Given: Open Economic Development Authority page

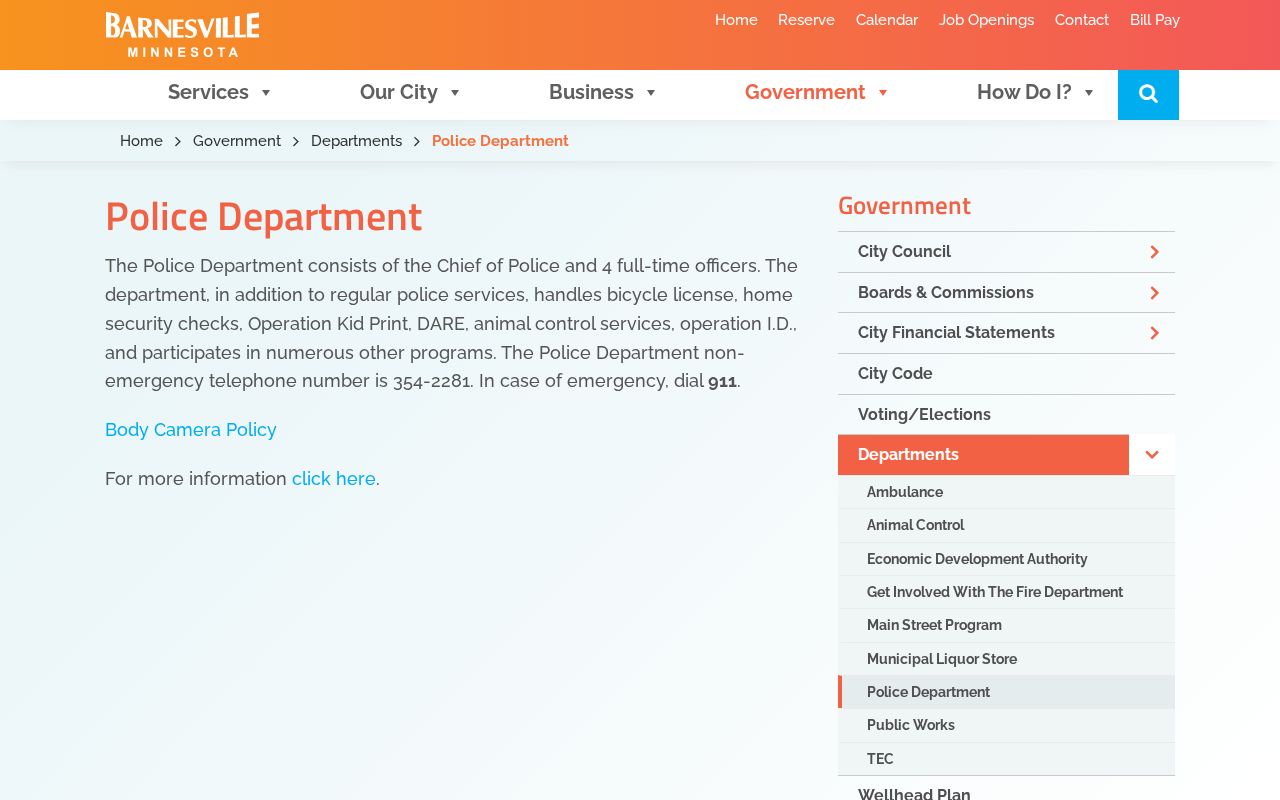Looking at the screenshot, I should (x=1006, y=559).
